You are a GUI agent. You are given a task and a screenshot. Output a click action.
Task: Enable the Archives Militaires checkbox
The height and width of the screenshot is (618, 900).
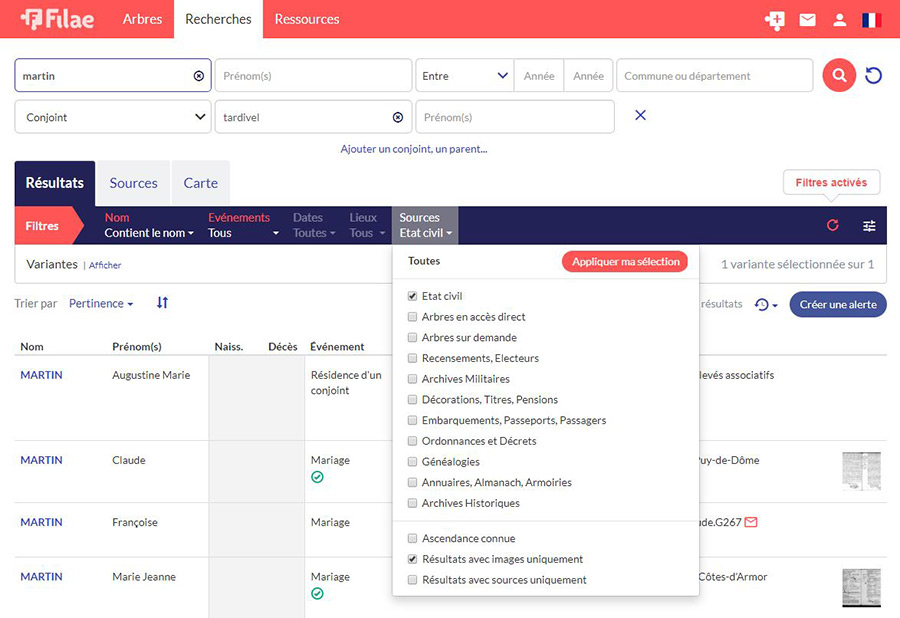(x=413, y=379)
